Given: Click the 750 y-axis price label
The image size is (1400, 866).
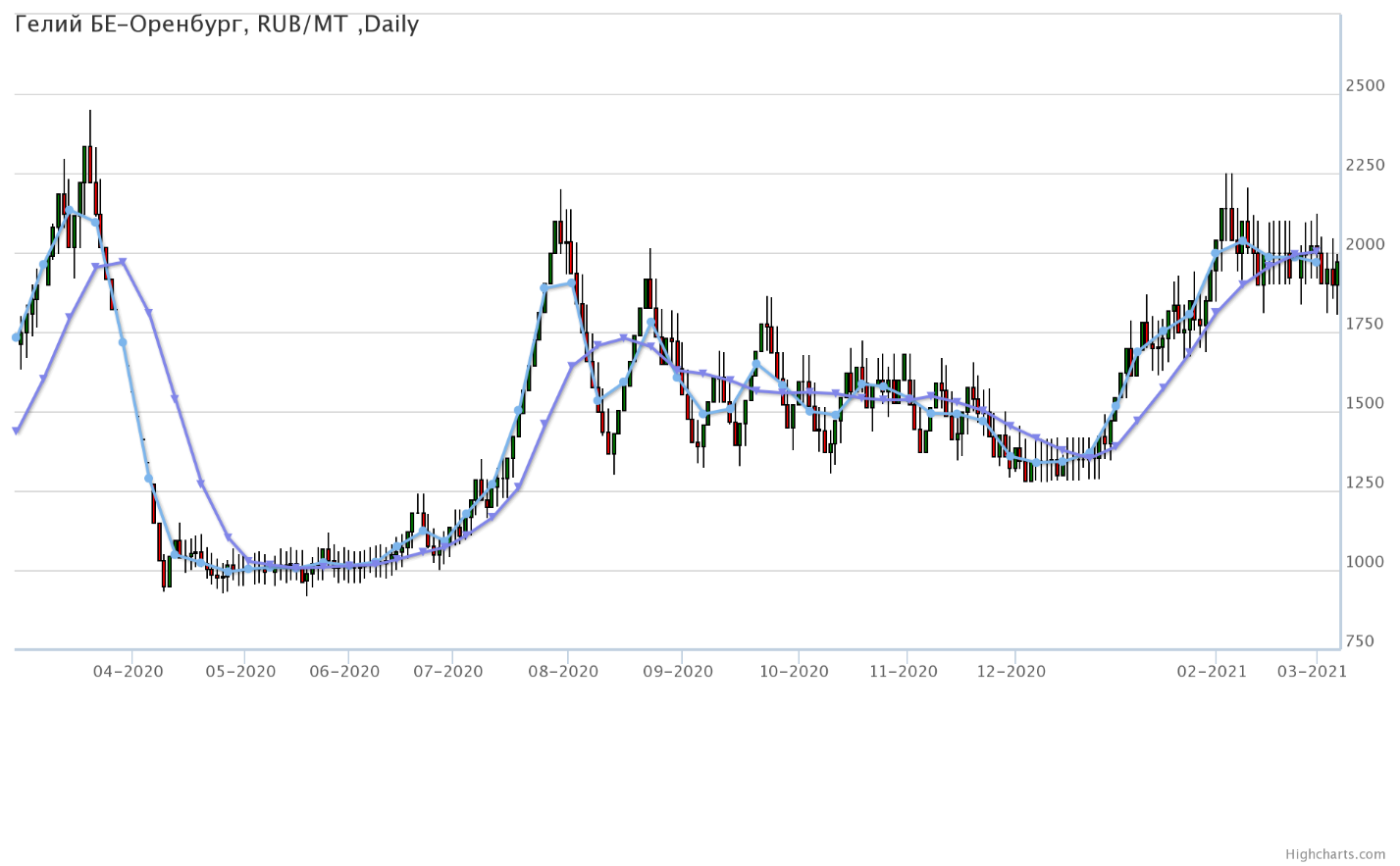Looking at the screenshot, I should (1360, 642).
